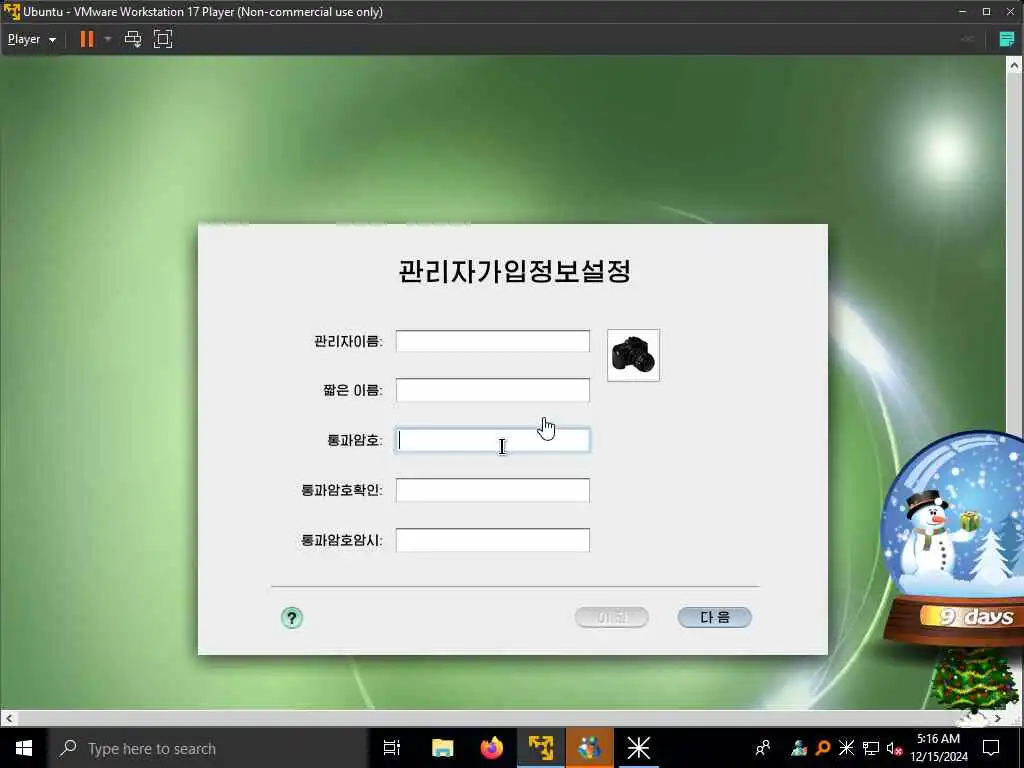Image resolution: width=1024 pixels, height=768 pixels.
Task: Click the snowflake tray icon
Action: tap(846, 748)
